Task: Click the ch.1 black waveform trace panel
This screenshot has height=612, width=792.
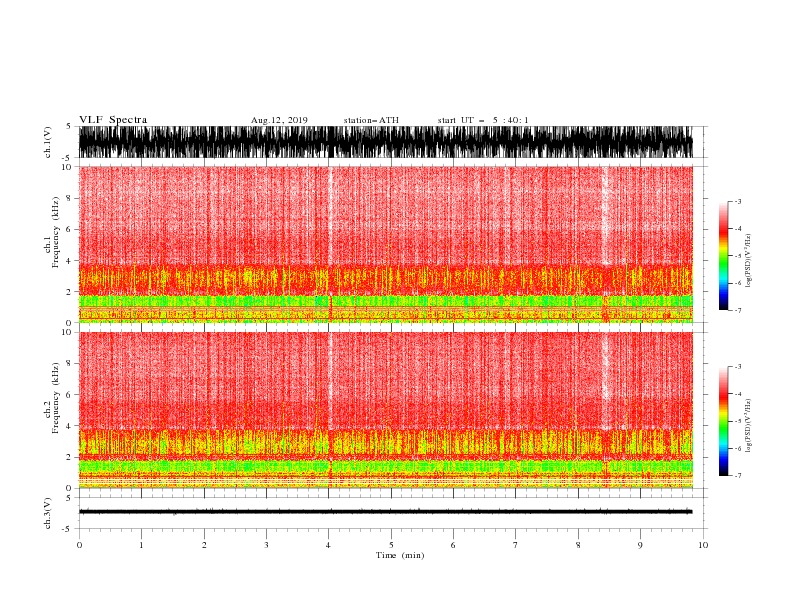Action: (x=385, y=142)
